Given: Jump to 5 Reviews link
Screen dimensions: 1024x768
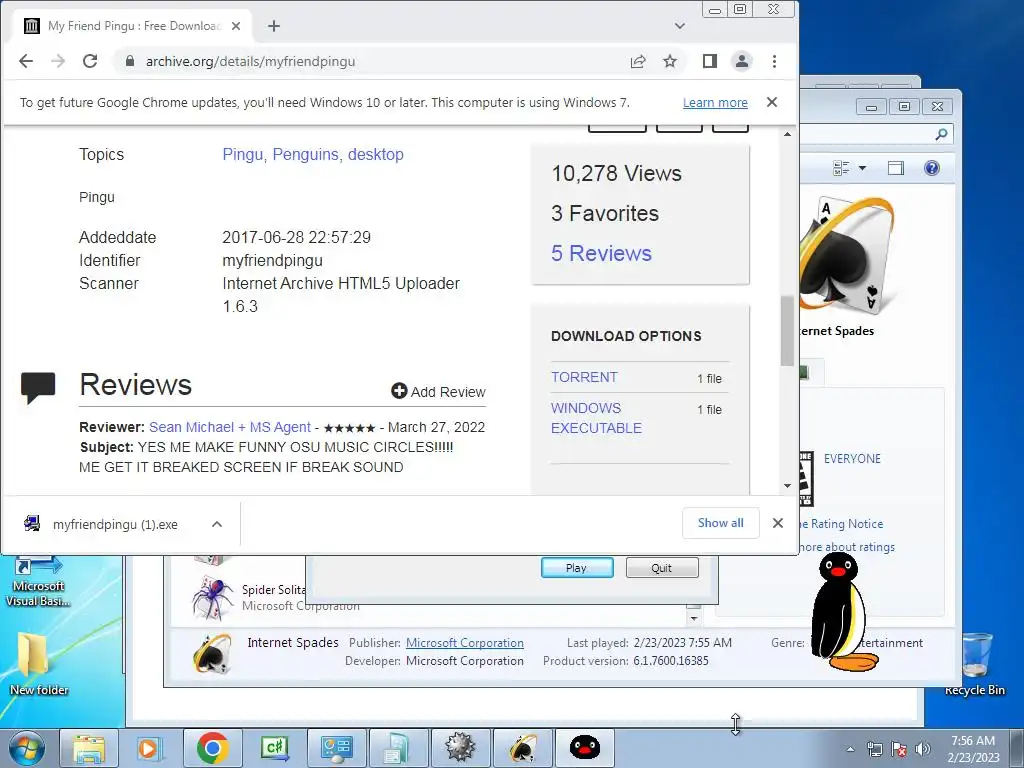Looking at the screenshot, I should pyautogui.click(x=601, y=253).
